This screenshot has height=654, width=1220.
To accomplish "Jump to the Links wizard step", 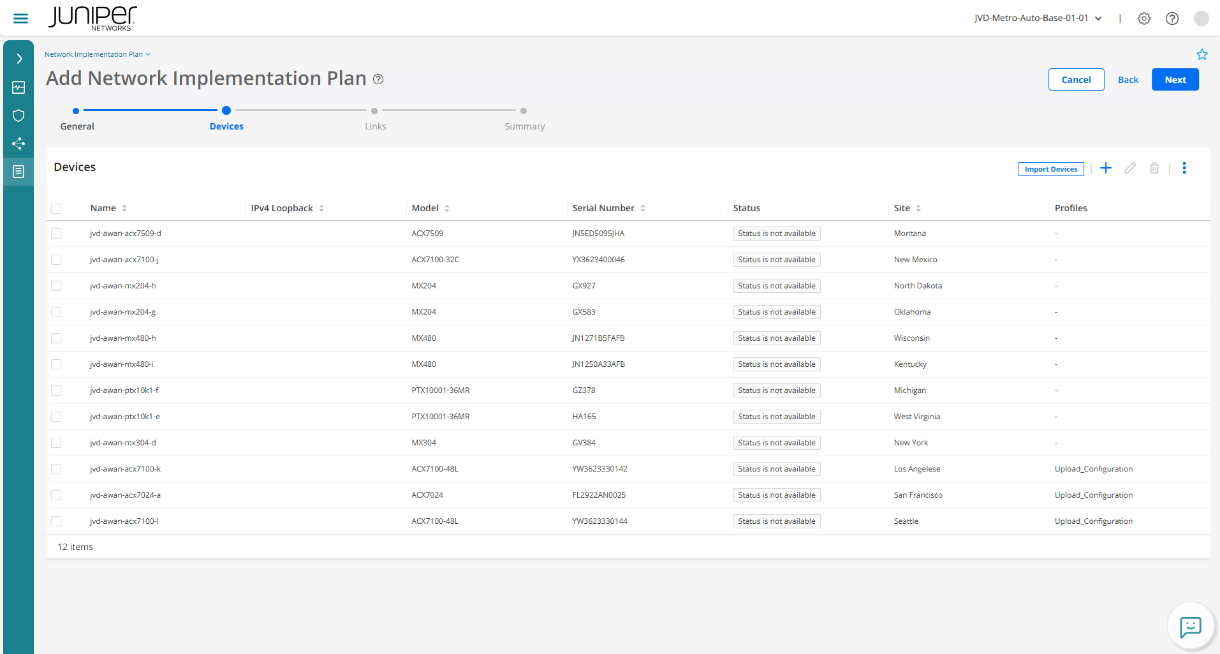I will pos(375,111).
